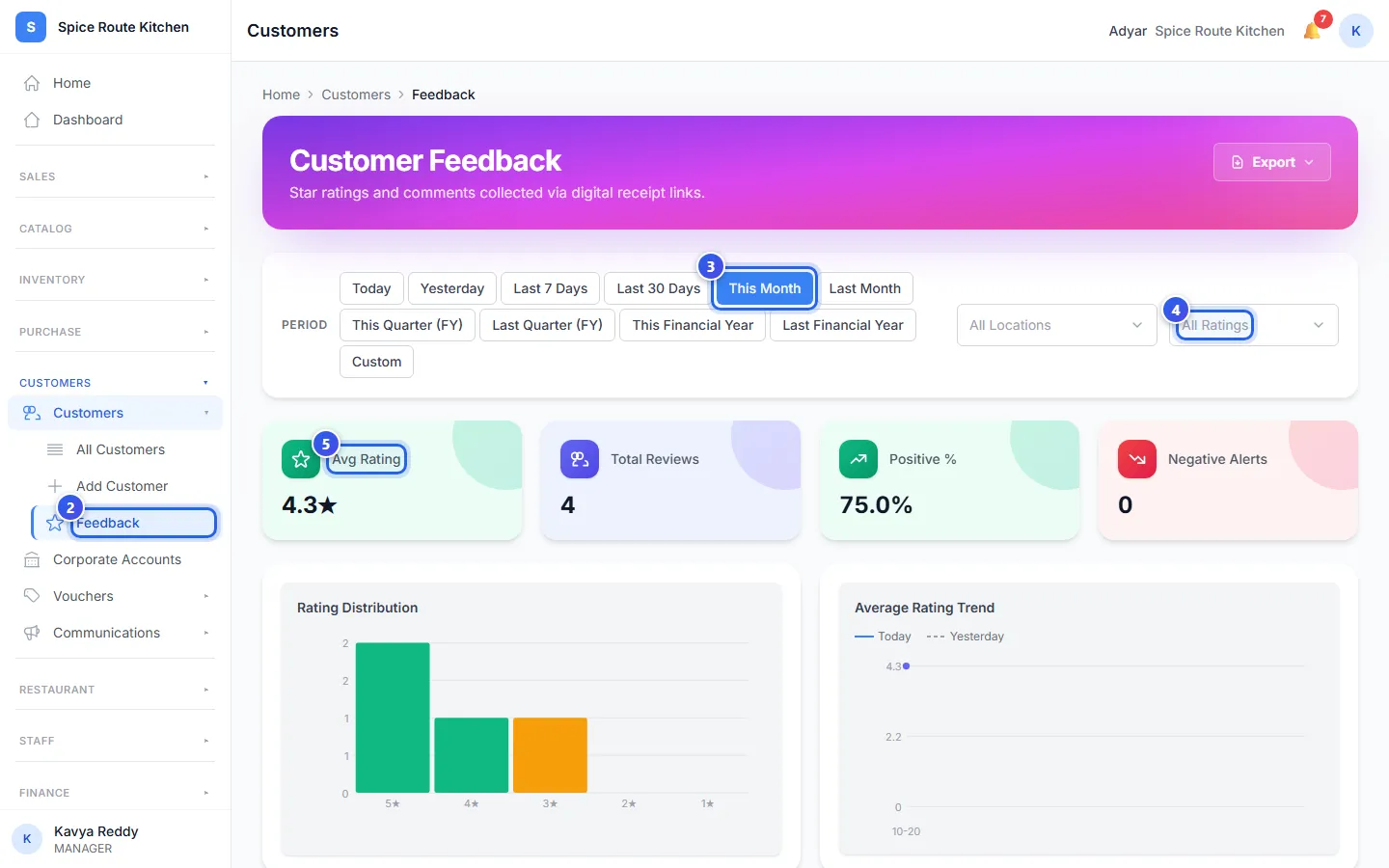Click the purple Total Reviews icon

point(580,459)
